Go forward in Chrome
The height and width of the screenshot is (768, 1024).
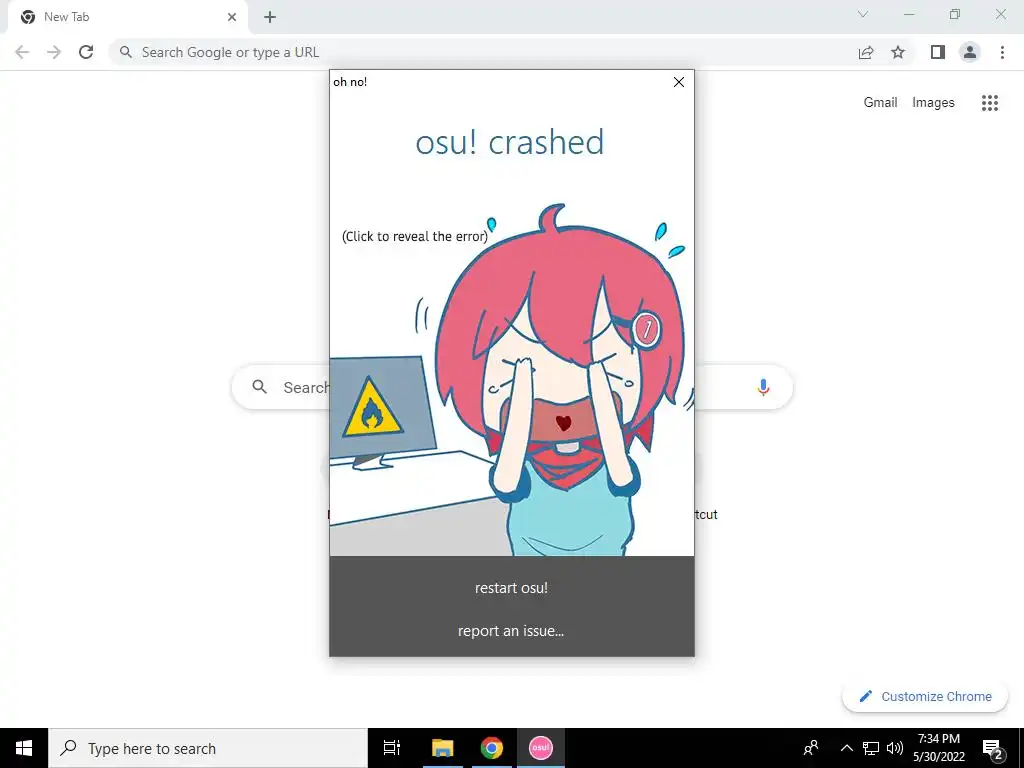click(x=54, y=52)
